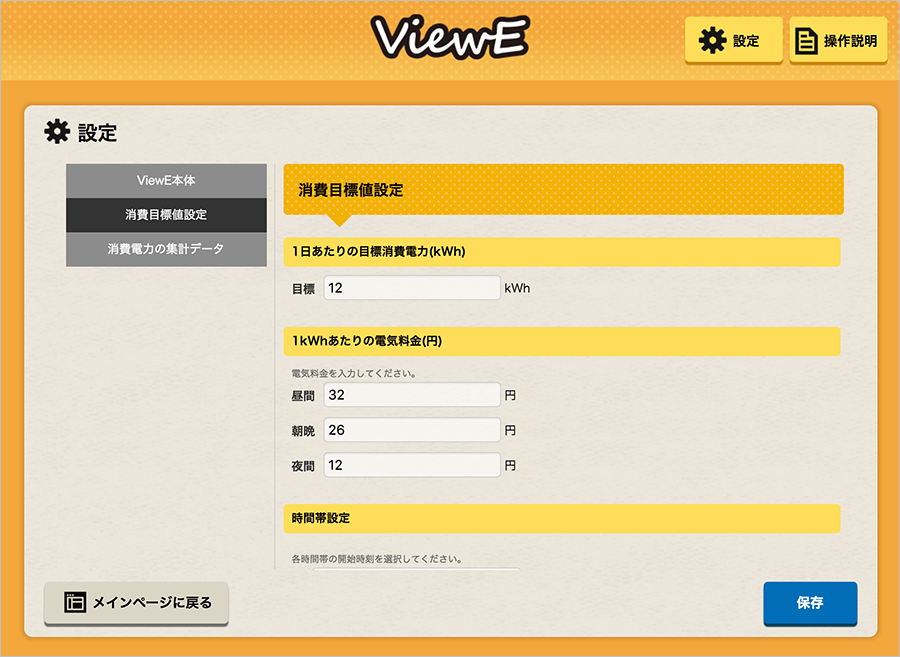Click the blue 保存 button
900x657 pixels.
tap(810, 602)
